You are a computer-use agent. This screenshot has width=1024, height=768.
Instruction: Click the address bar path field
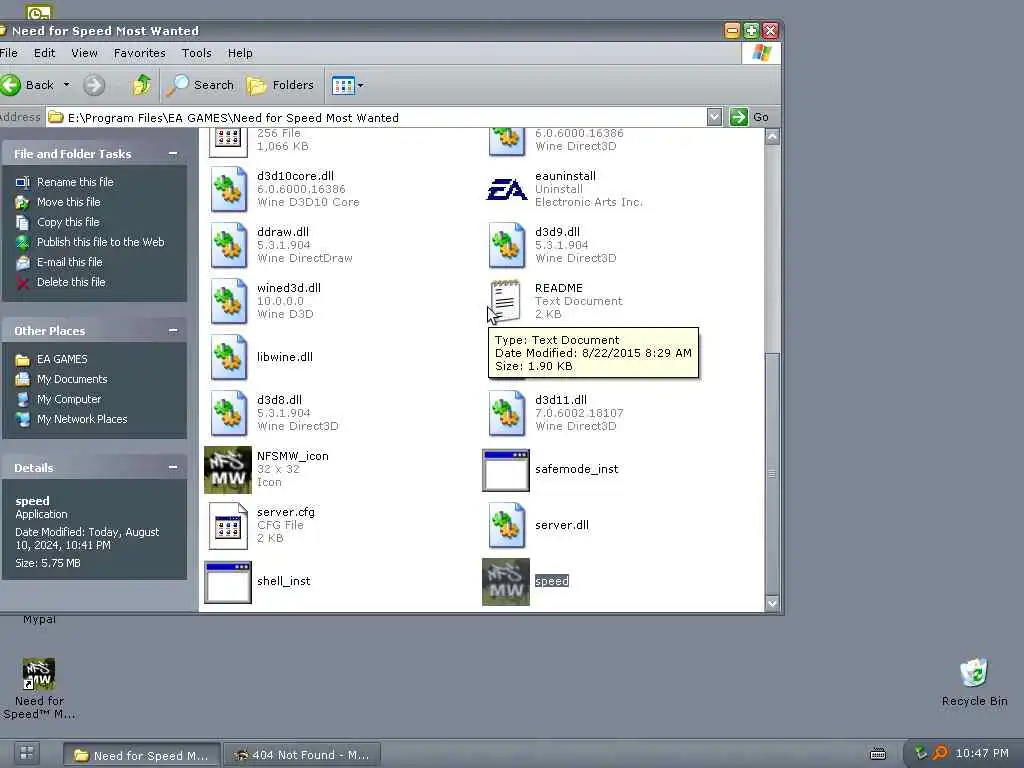pos(376,118)
